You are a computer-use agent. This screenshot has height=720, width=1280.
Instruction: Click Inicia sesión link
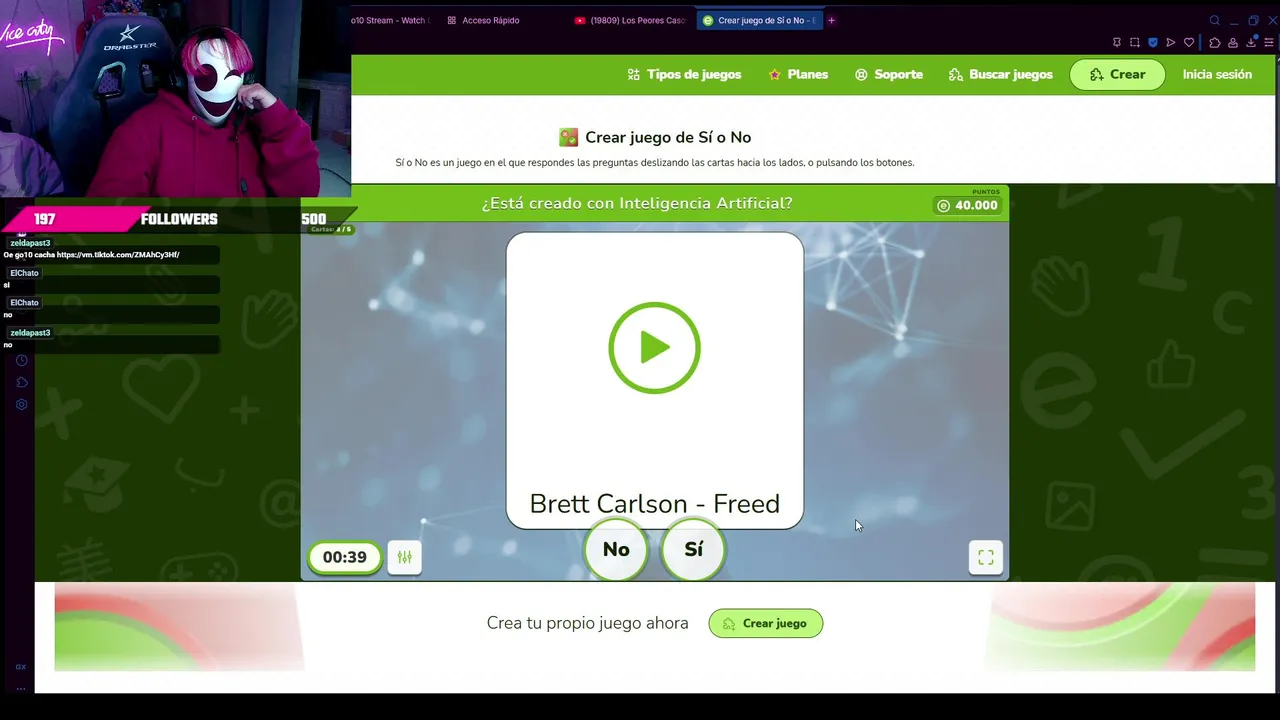point(1217,74)
